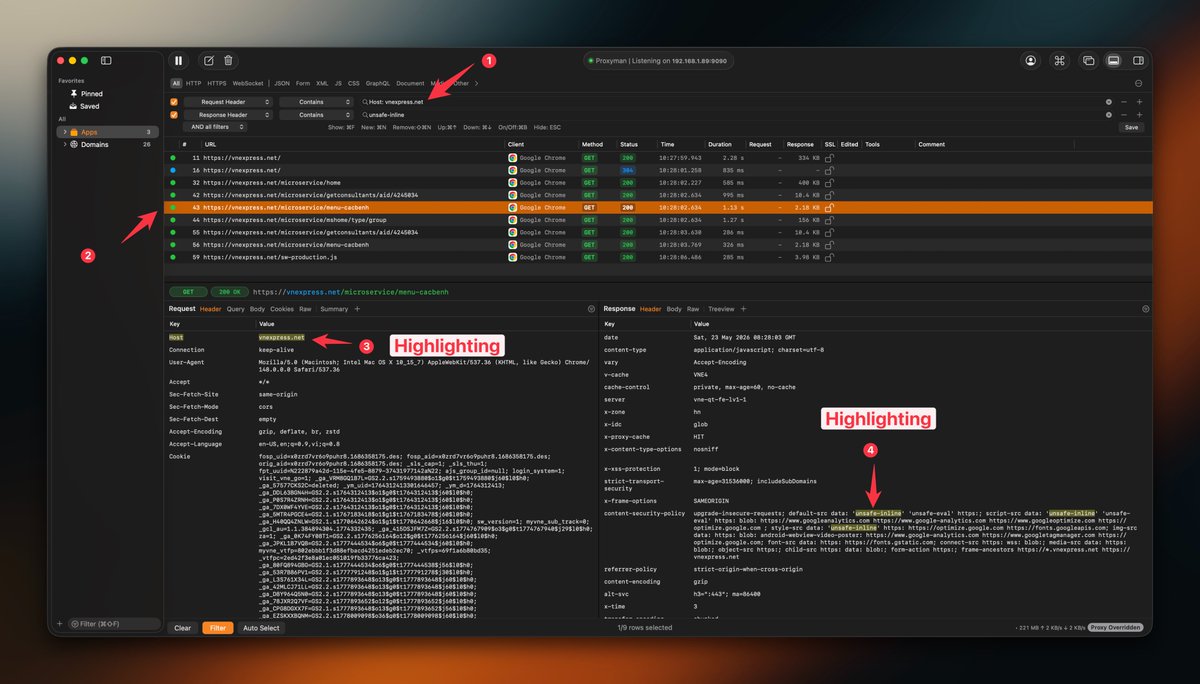Click the Chrome client icon on row 59
The image size is (1200, 684).
pyautogui.click(x=513, y=256)
